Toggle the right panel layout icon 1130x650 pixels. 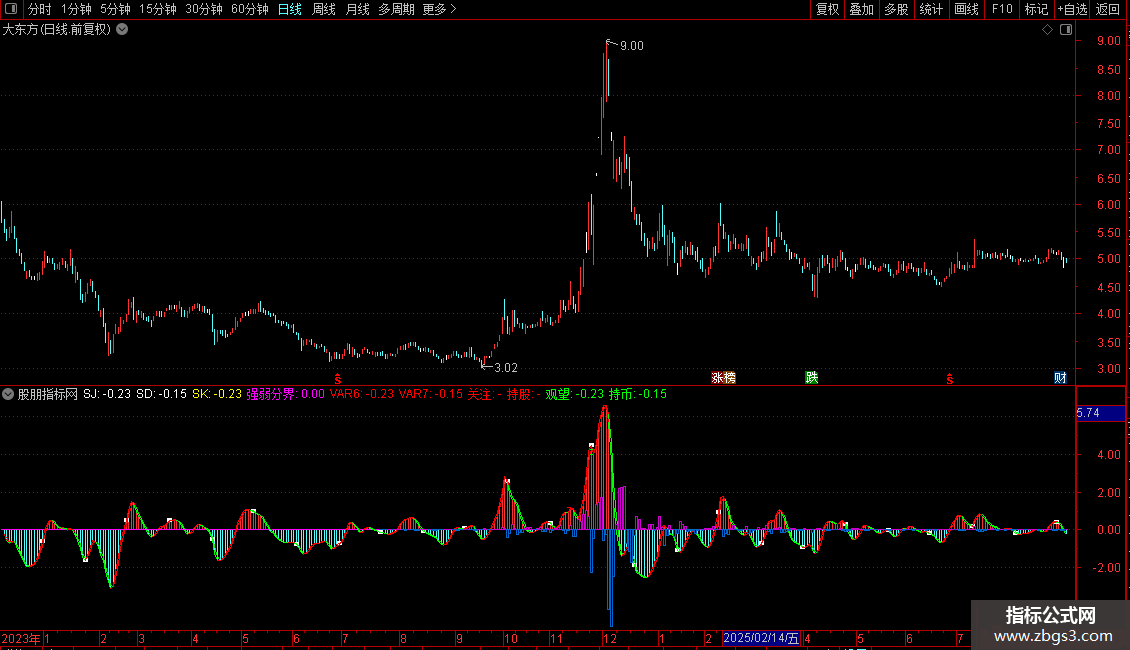click(x=1066, y=30)
